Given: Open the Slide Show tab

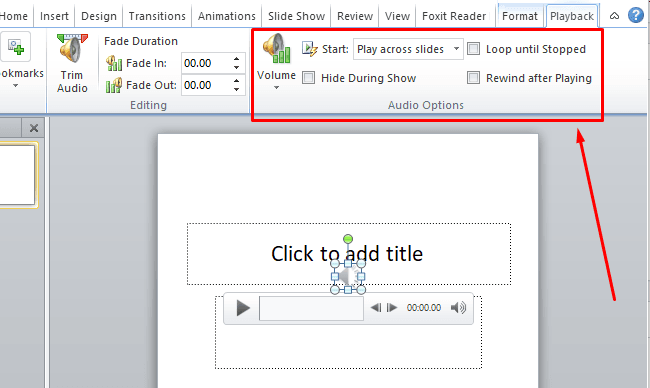Looking at the screenshot, I should tap(296, 16).
